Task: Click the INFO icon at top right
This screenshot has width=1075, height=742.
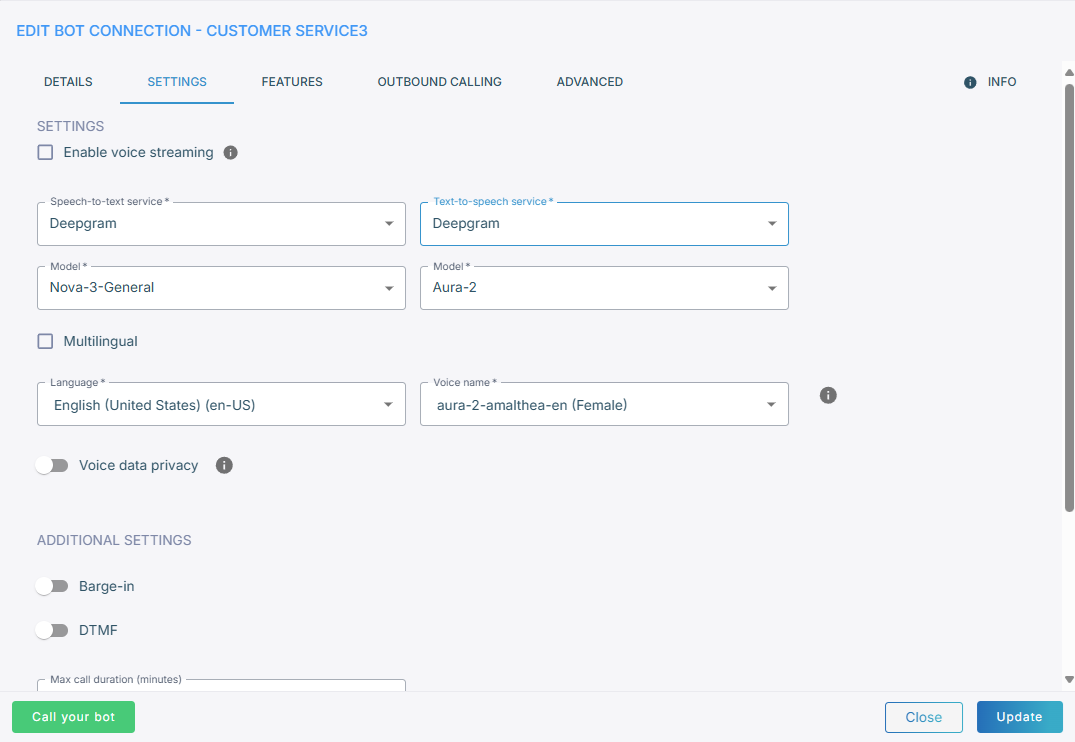Action: click(x=970, y=82)
